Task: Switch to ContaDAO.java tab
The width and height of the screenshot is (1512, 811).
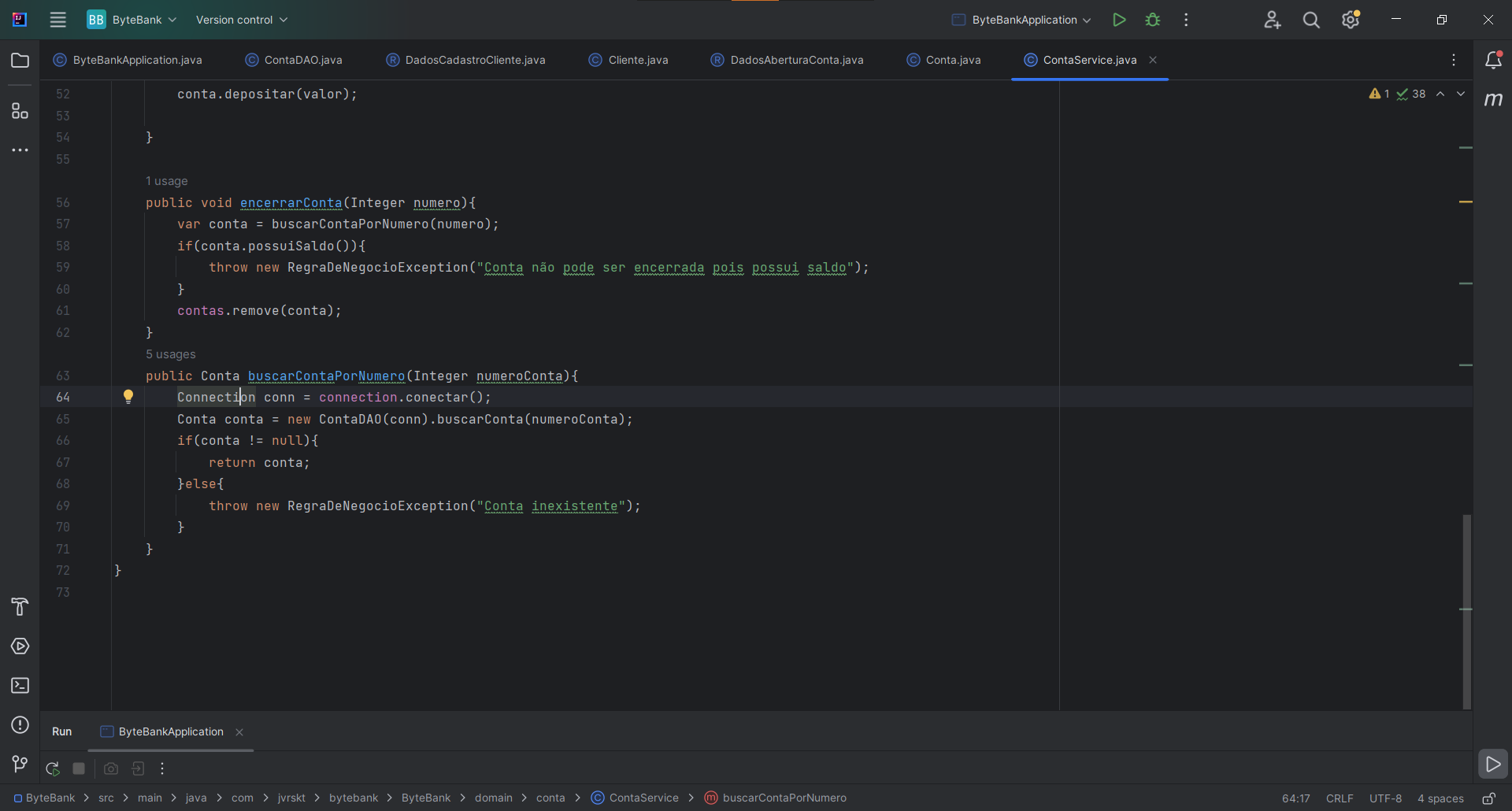Action: tap(294, 60)
